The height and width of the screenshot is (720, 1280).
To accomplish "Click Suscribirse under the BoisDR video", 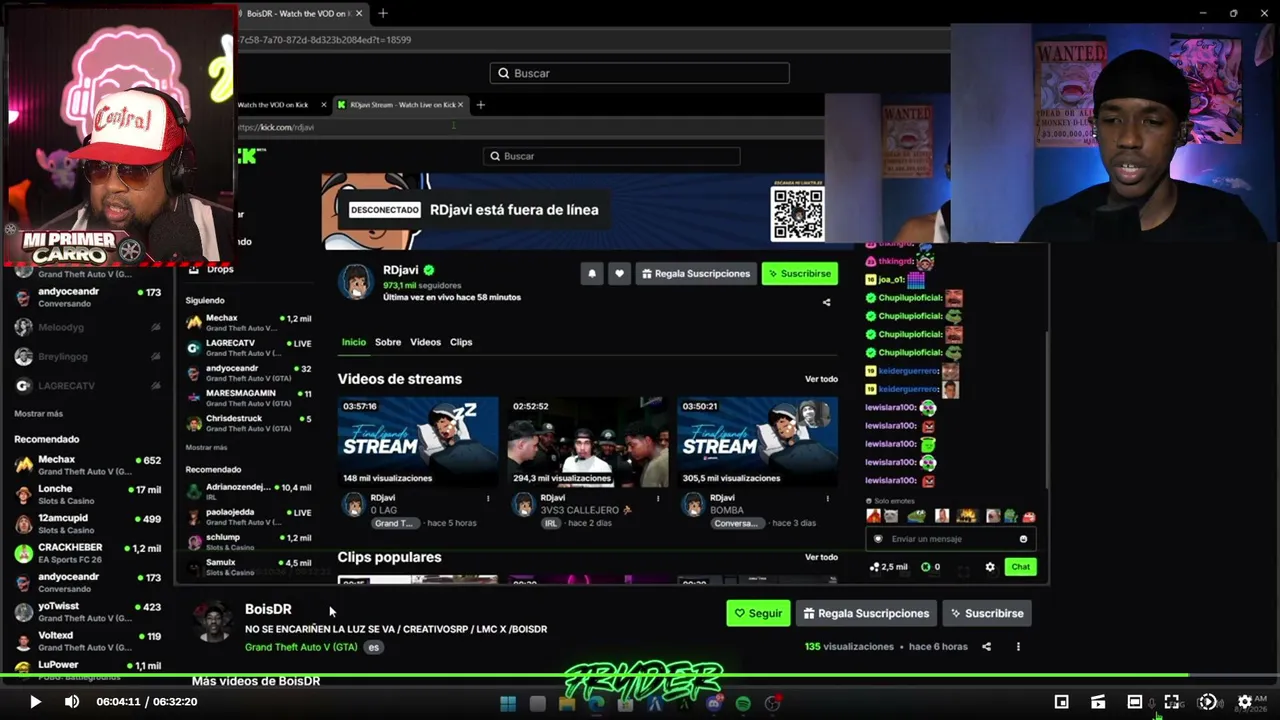I will (987, 613).
